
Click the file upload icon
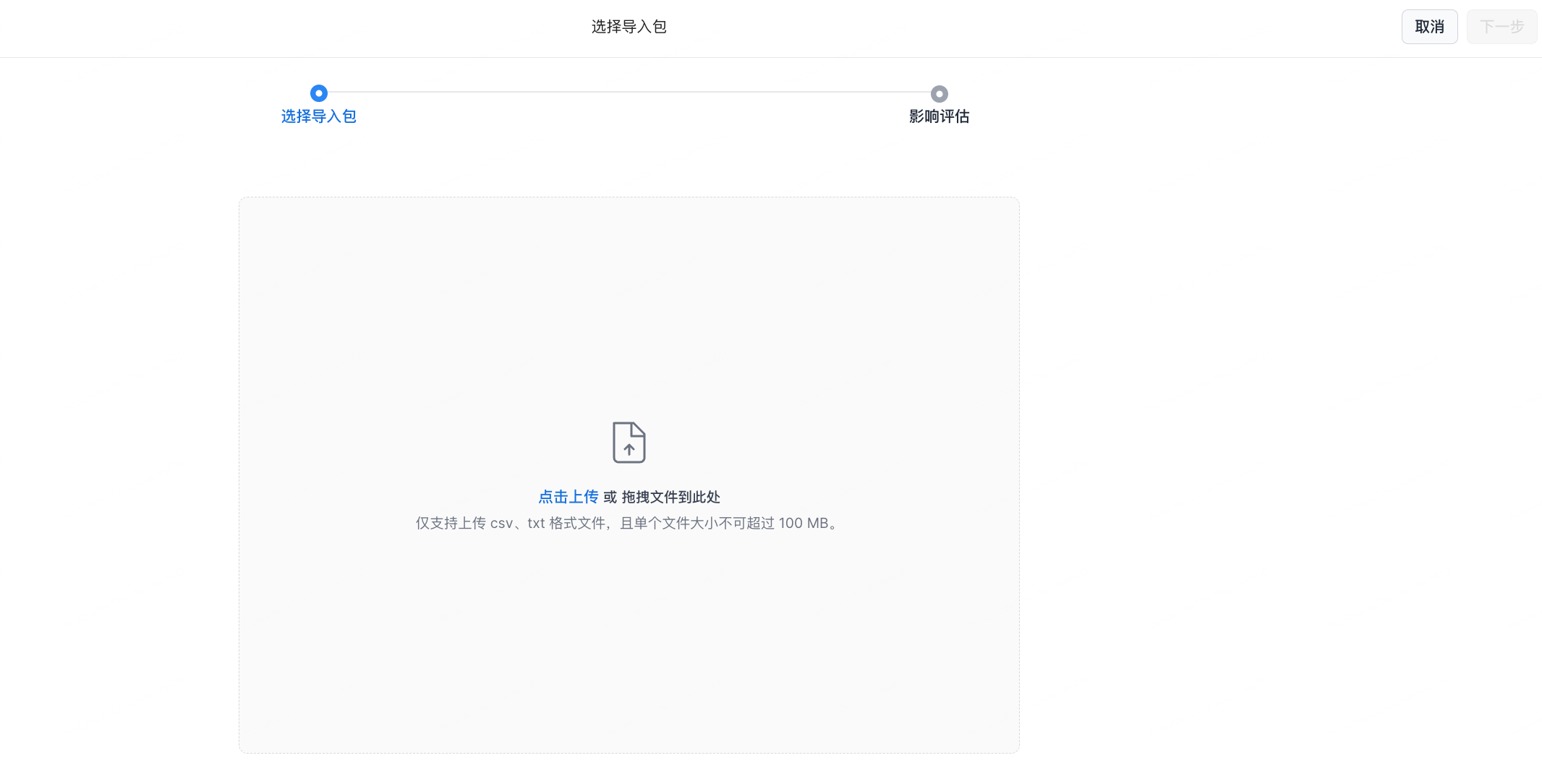[x=629, y=442]
